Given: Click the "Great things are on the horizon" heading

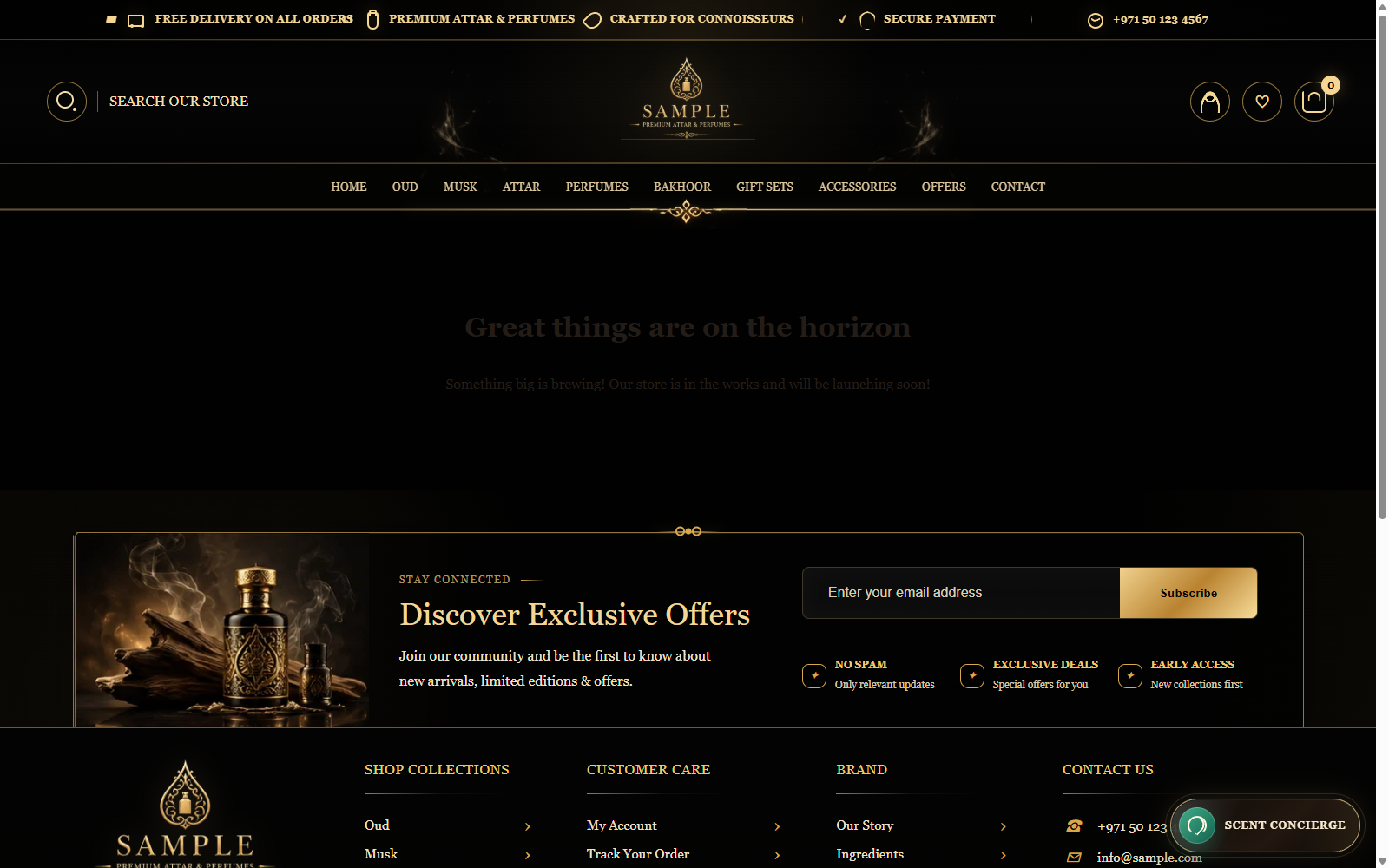Looking at the screenshot, I should coord(688,327).
